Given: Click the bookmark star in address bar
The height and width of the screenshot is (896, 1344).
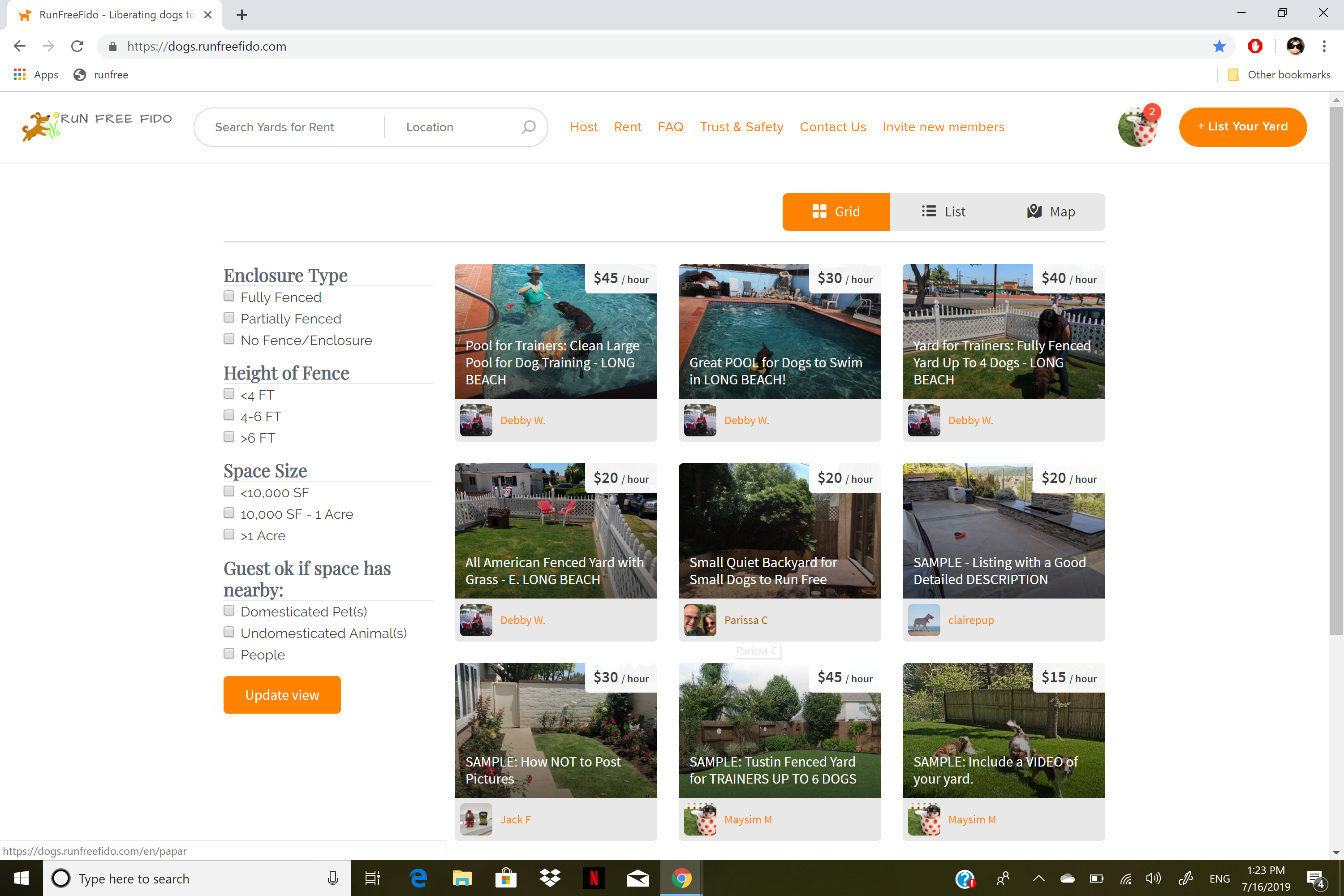Looking at the screenshot, I should coord(1219,46).
